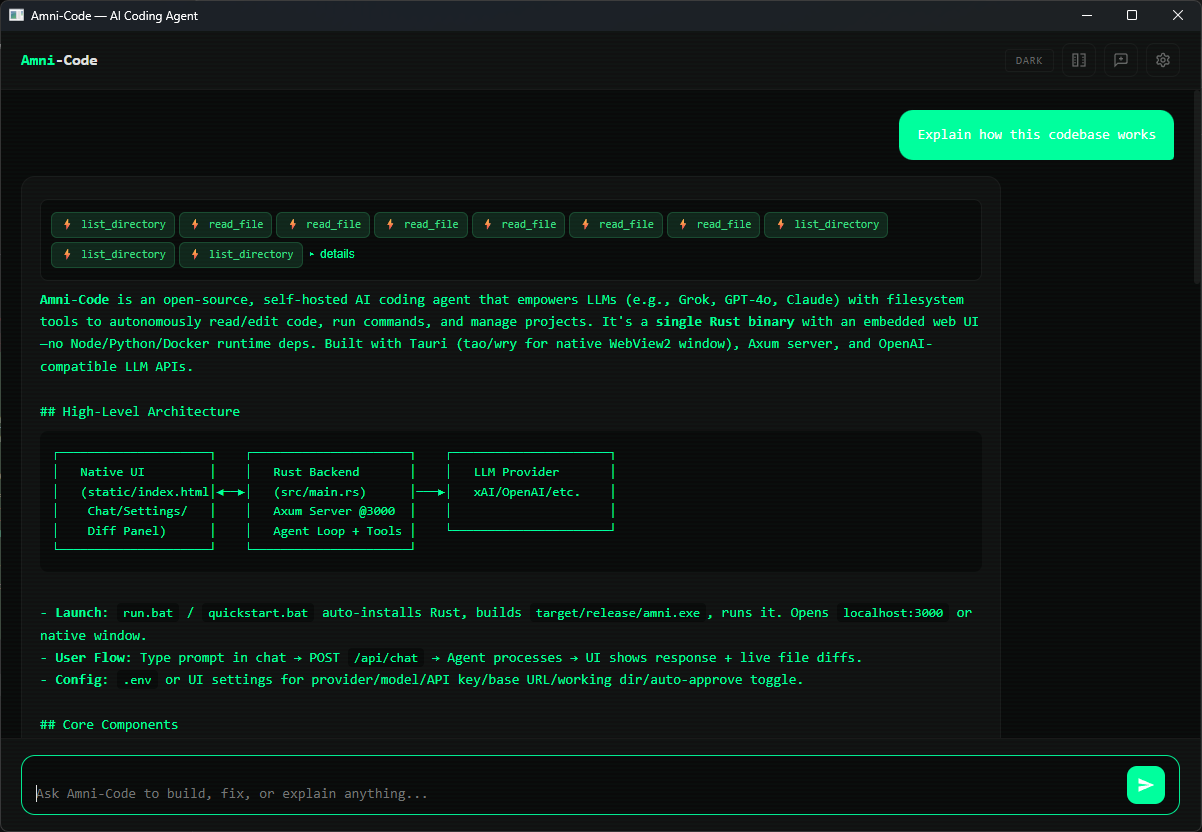Switch theme using the DARK toggle
This screenshot has height=832, width=1202.
click(1029, 60)
